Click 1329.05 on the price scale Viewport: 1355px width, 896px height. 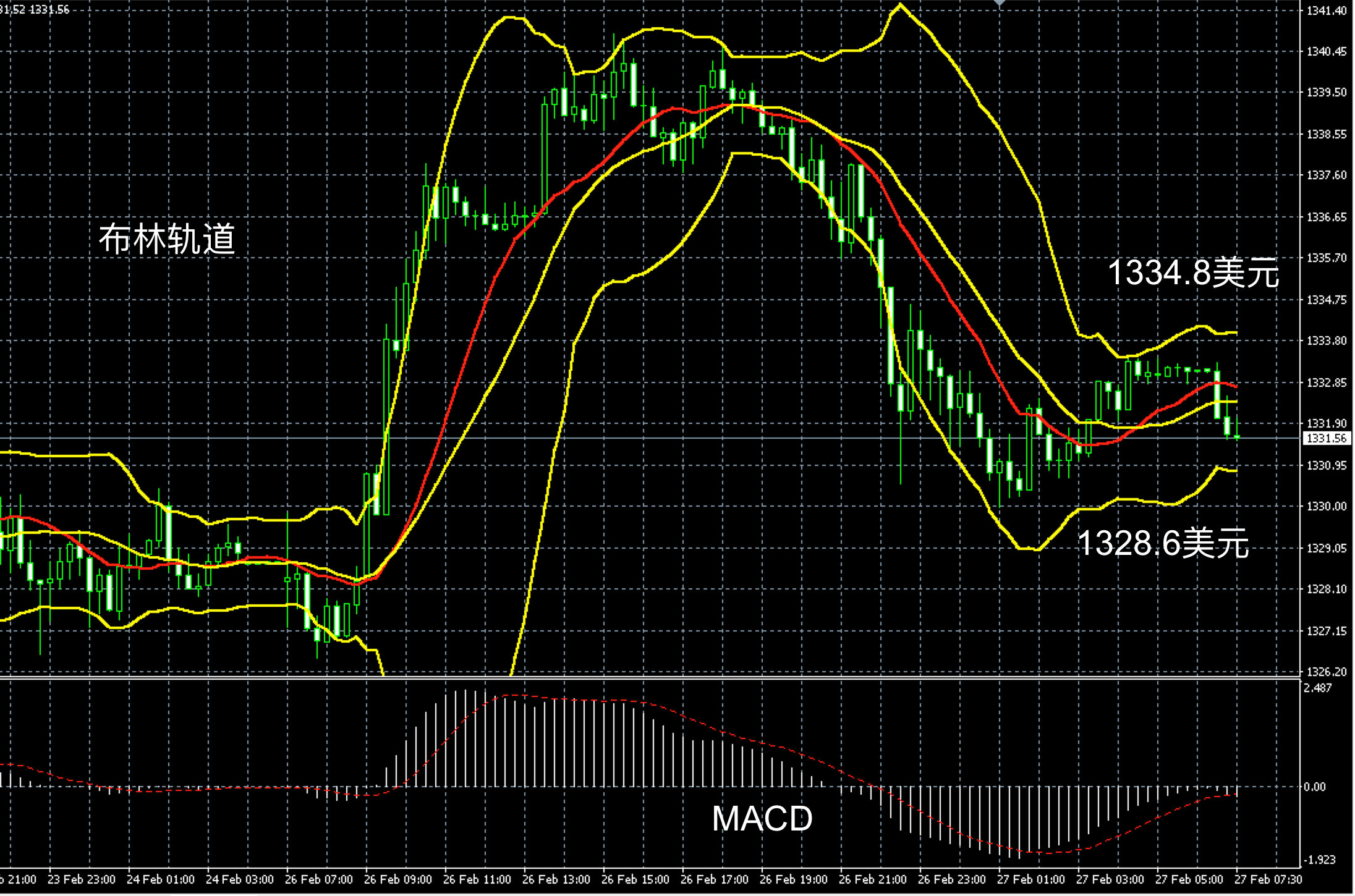coord(1327,548)
